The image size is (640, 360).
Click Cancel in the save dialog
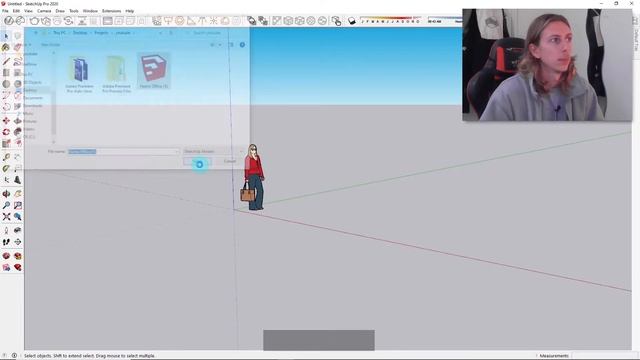coord(230,162)
